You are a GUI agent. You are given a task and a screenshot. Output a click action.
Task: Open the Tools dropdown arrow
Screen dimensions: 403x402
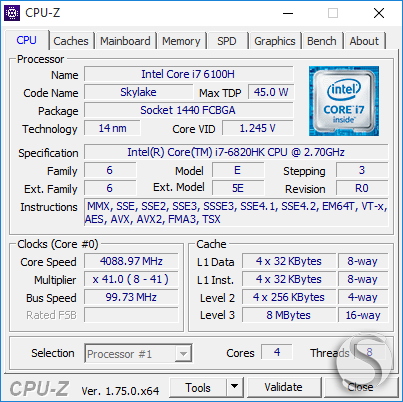pyautogui.click(x=235, y=387)
